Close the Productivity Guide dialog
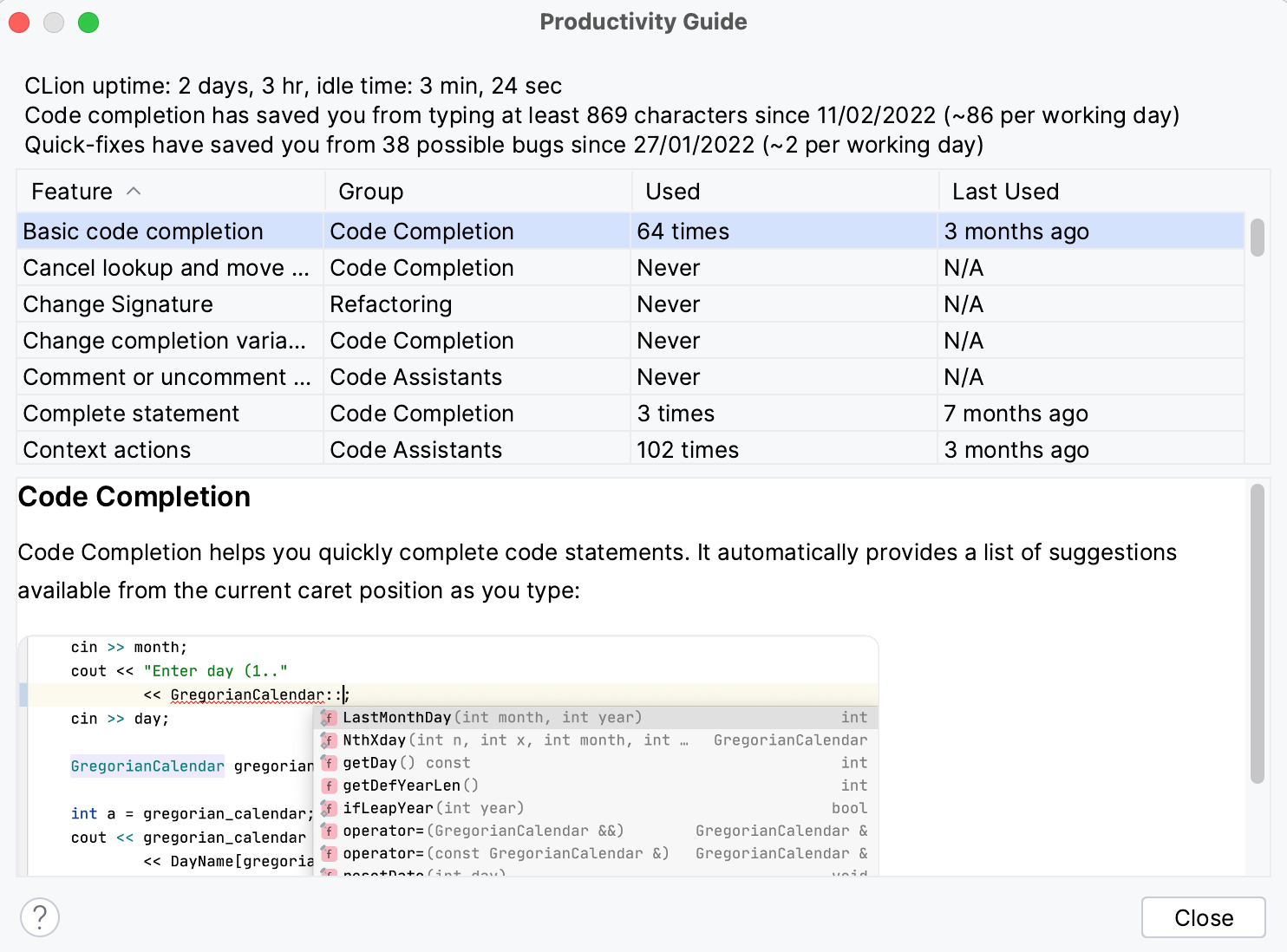The height and width of the screenshot is (952, 1287). [1203, 917]
